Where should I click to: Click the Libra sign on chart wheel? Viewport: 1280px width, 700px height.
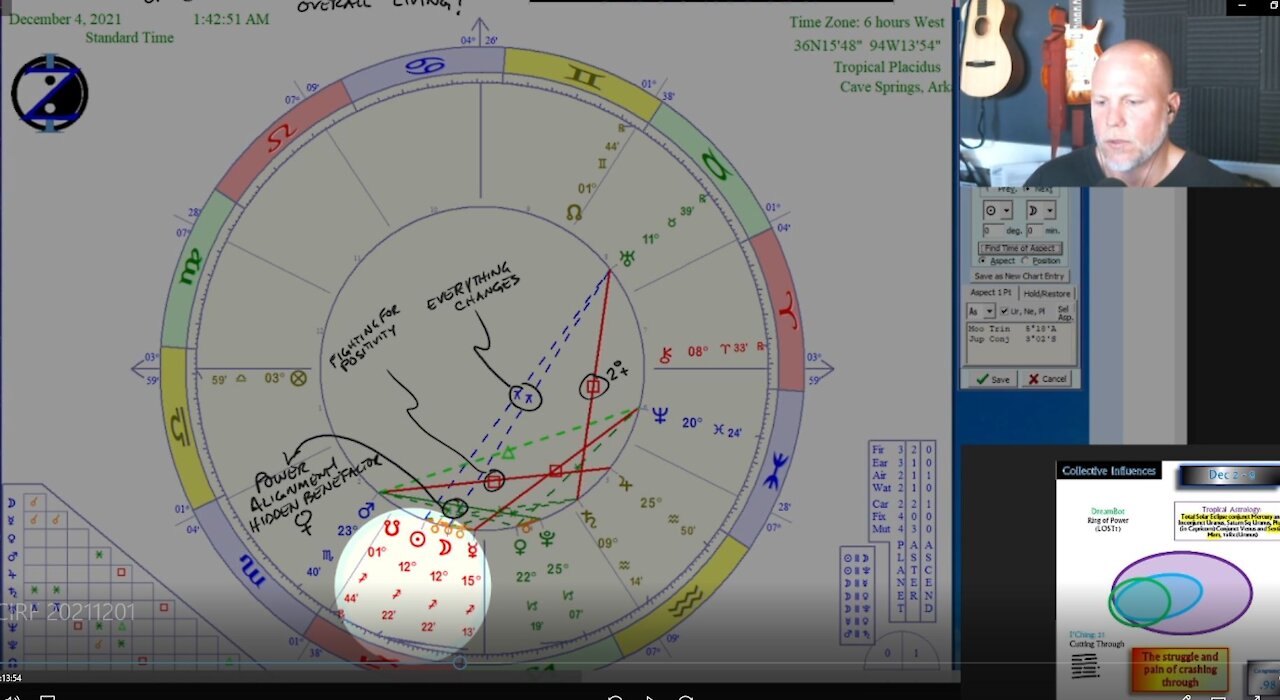[180, 428]
